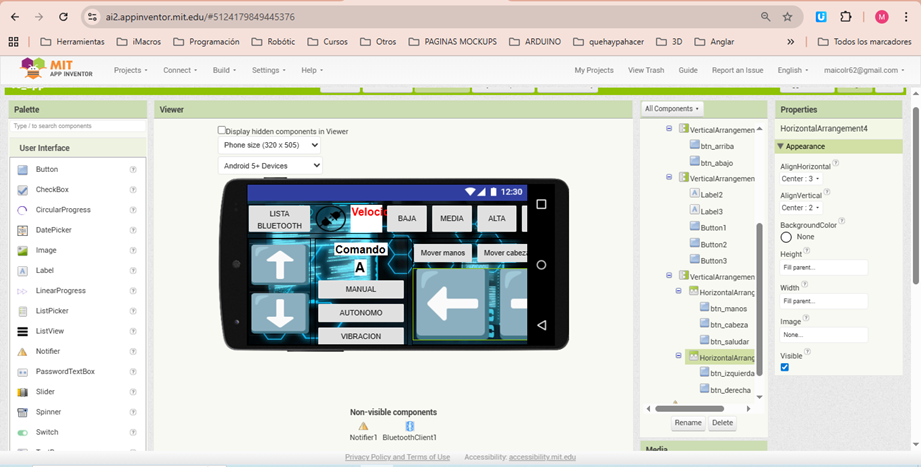This screenshot has height=467, width=921.
Task: Collapse the Appearance properties section
Action: click(x=781, y=146)
